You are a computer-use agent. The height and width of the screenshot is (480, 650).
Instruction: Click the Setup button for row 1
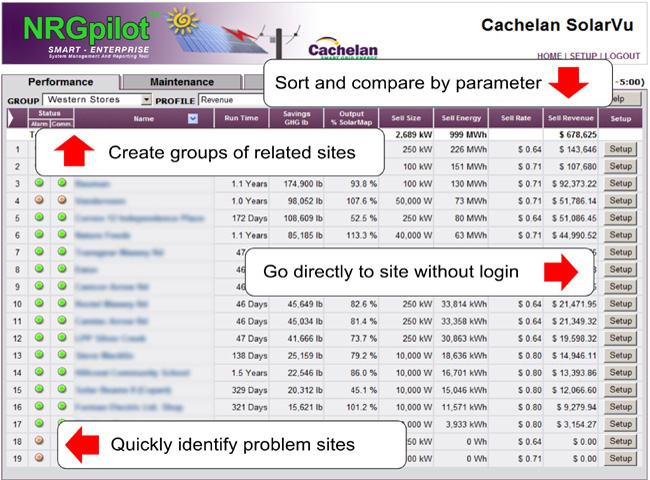coord(621,150)
